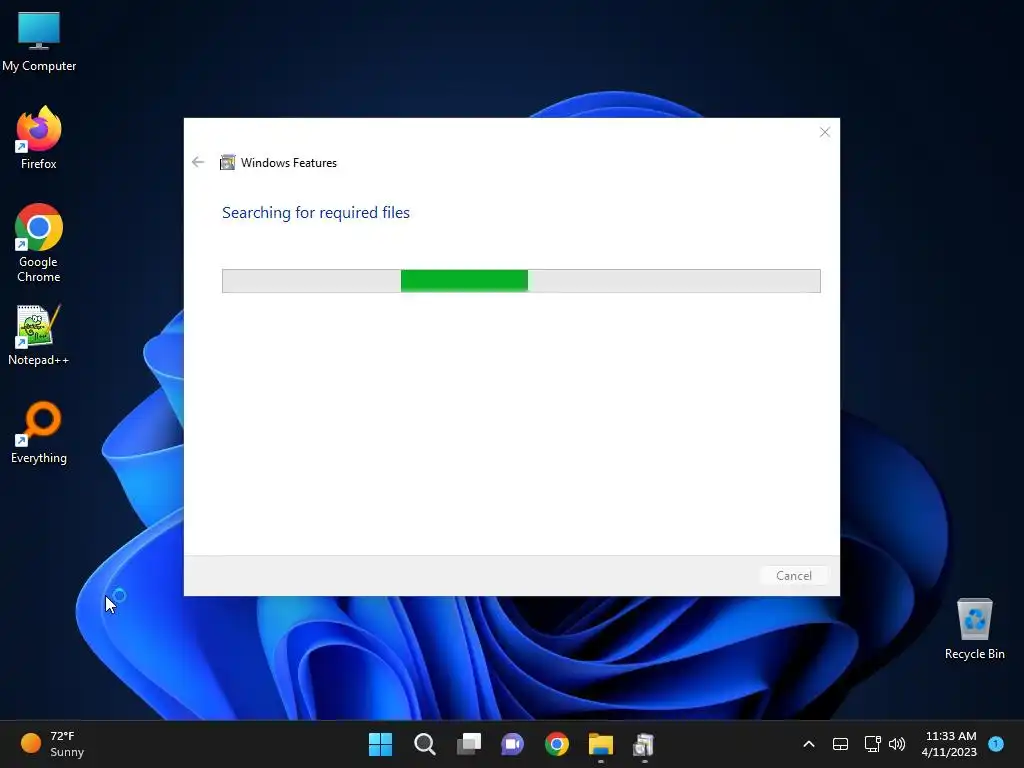Image resolution: width=1024 pixels, height=768 pixels.
Task: Open File Explorer from taskbar
Action: (601, 744)
